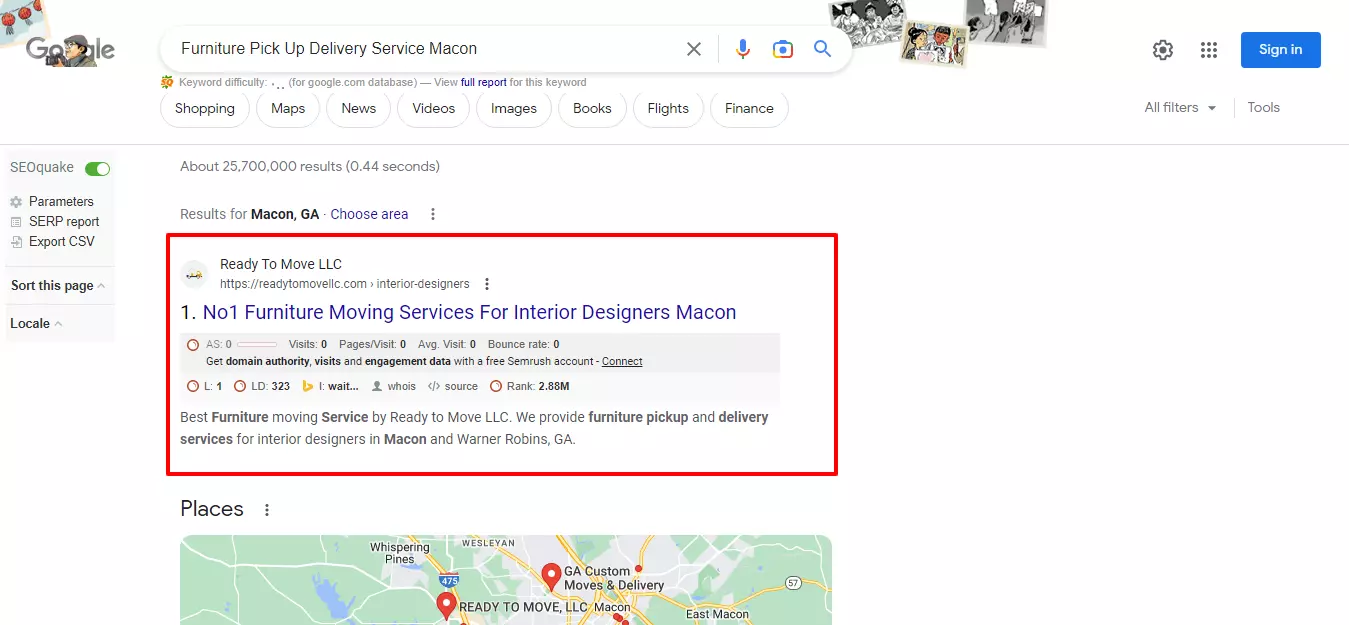Open the Flights tab

point(668,109)
